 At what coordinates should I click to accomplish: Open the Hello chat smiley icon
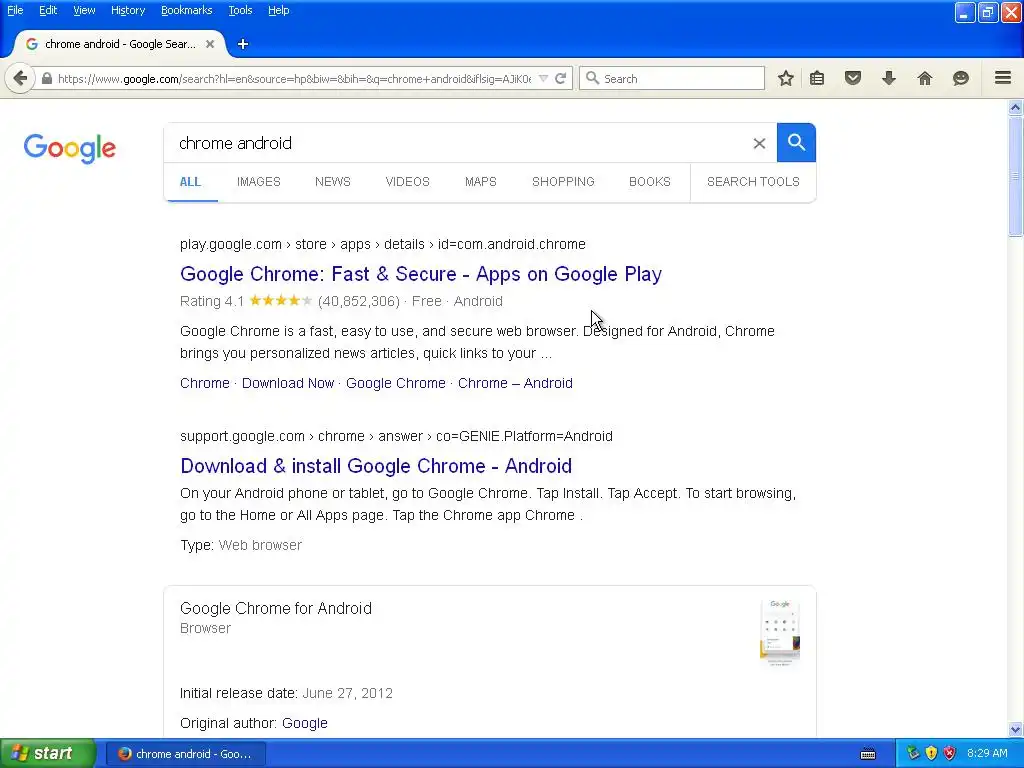tap(961, 78)
